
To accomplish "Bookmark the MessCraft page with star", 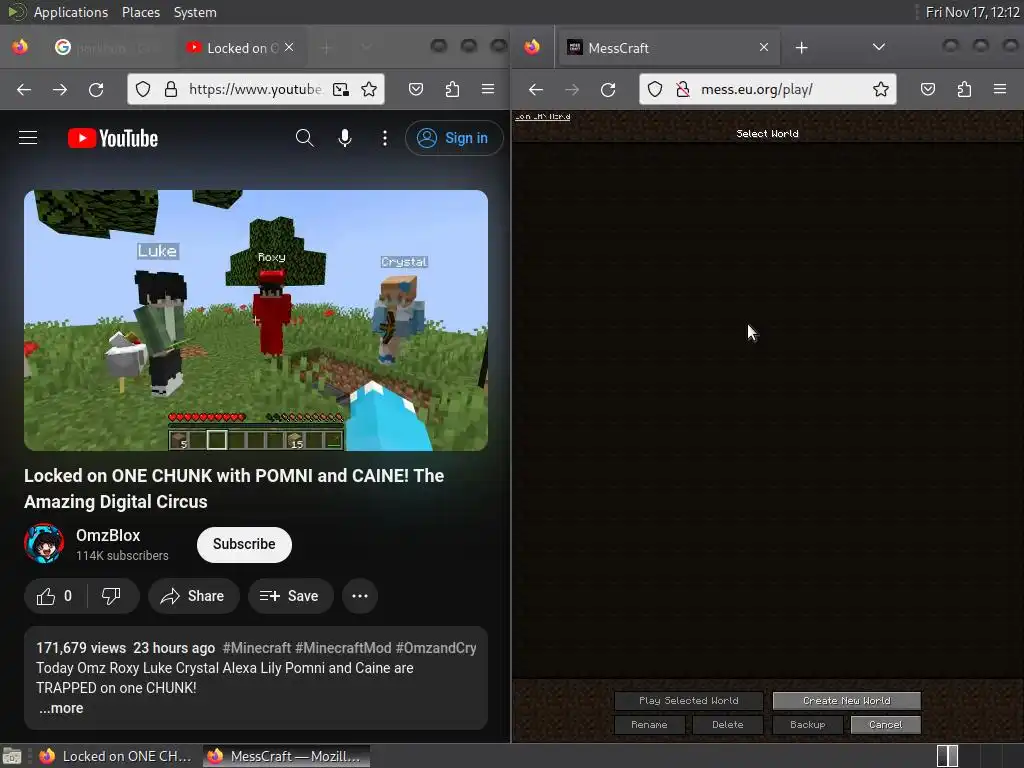I will 881,89.
